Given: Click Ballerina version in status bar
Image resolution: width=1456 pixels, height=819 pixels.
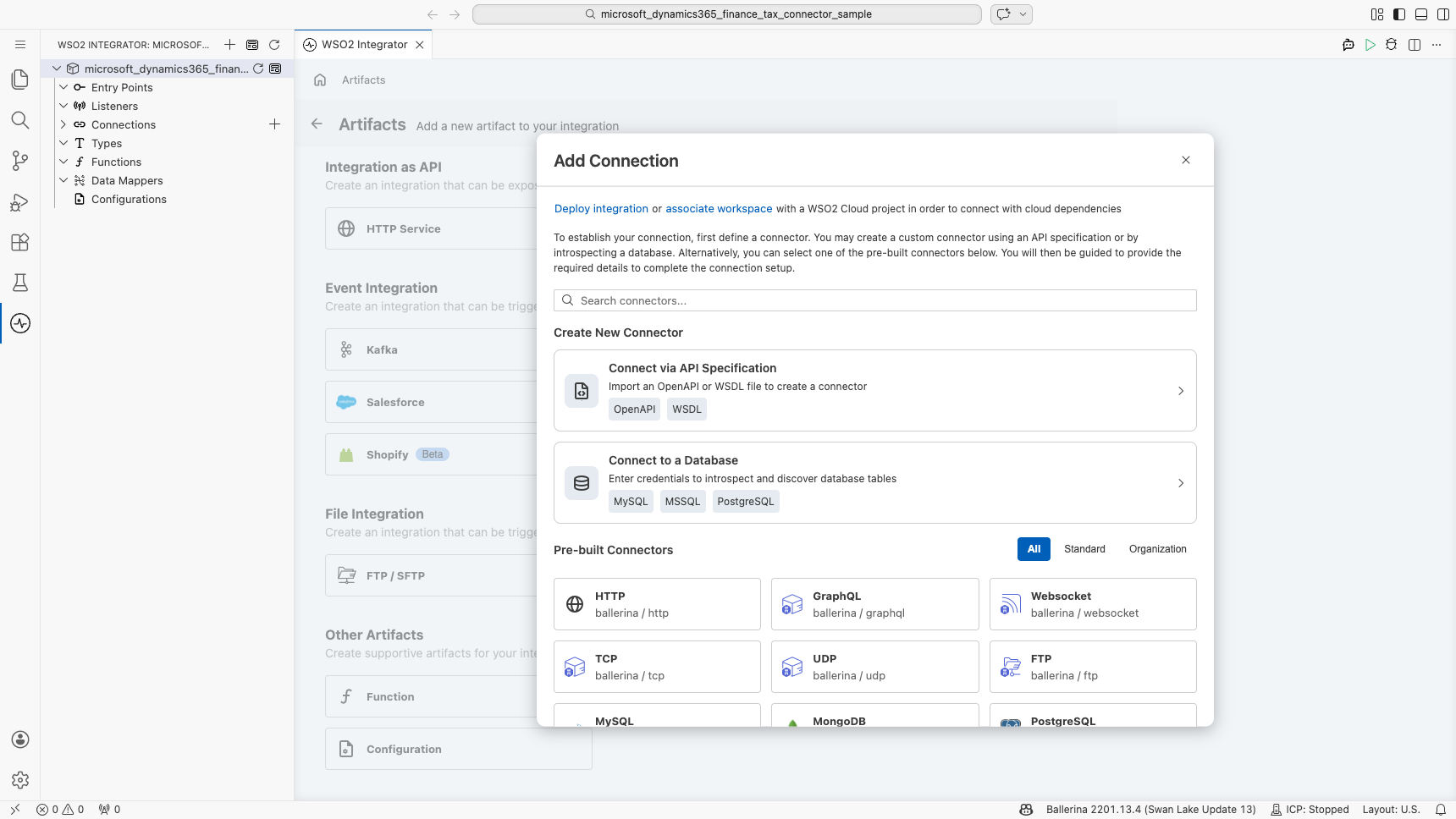Looking at the screenshot, I should (1150, 810).
